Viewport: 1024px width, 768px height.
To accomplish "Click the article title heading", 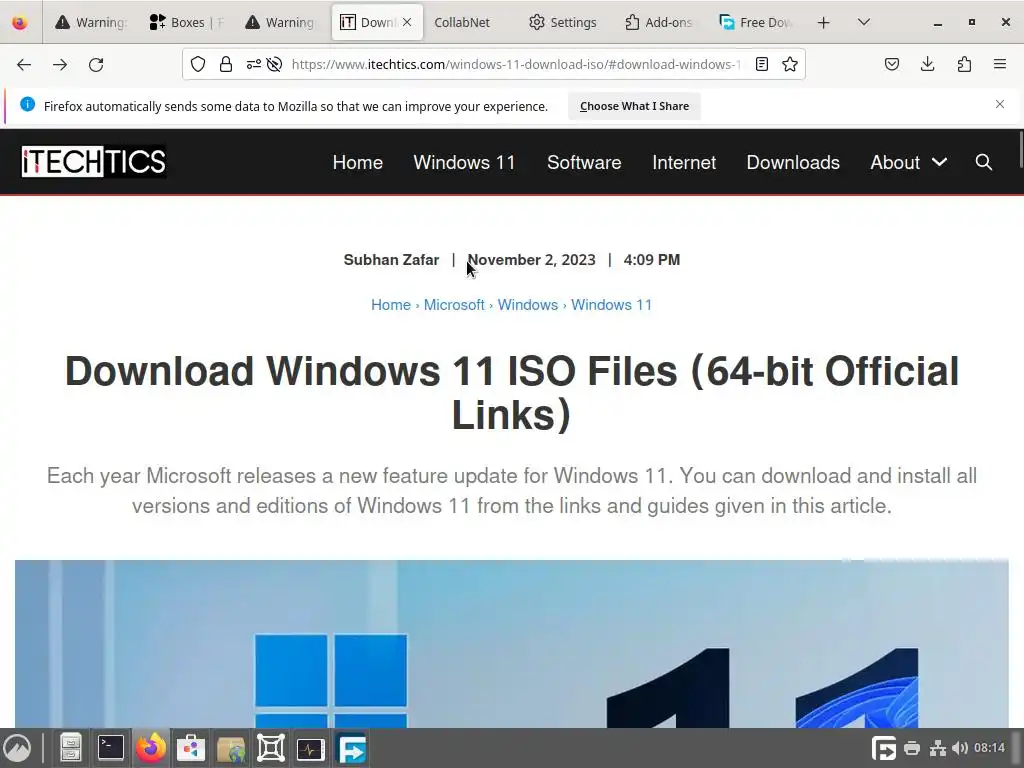I will (x=512, y=392).
